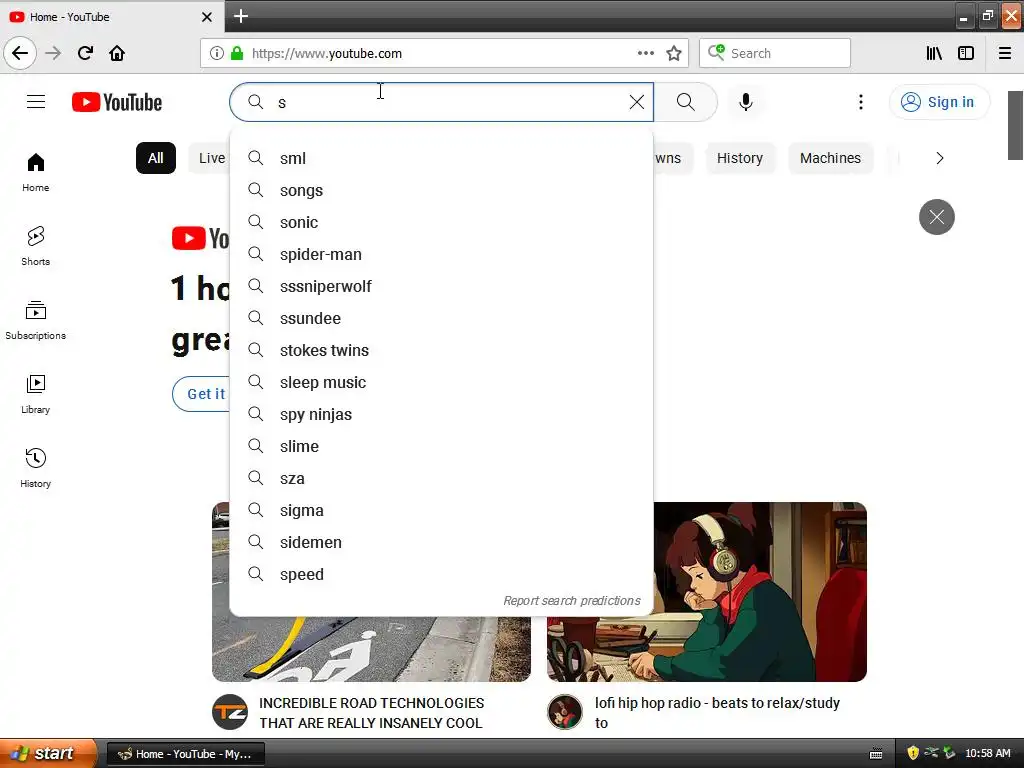Open page actions three-dot menu
1024x768 pixels.
(x=646, y=53)
